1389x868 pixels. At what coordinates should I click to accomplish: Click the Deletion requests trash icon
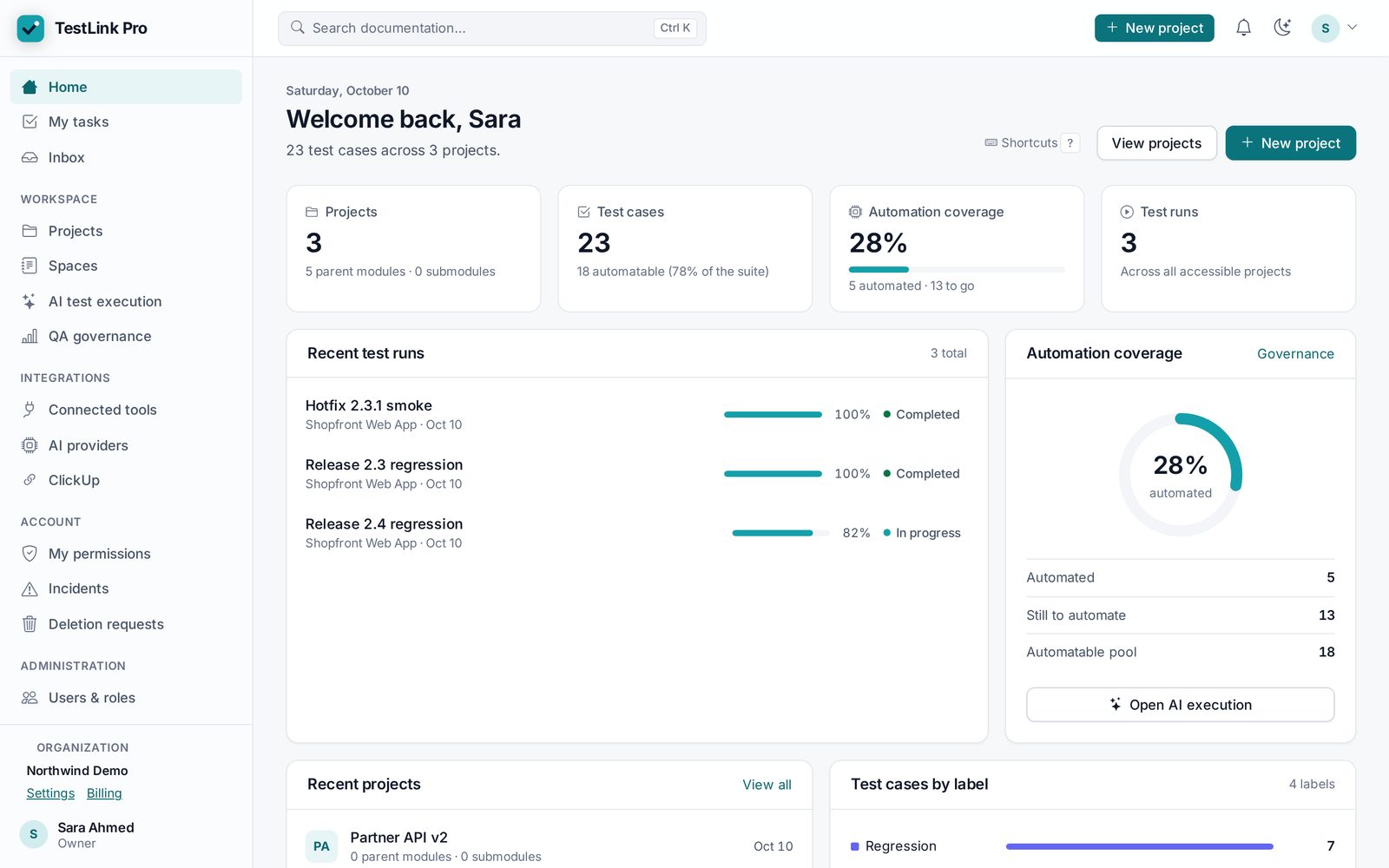30,624
